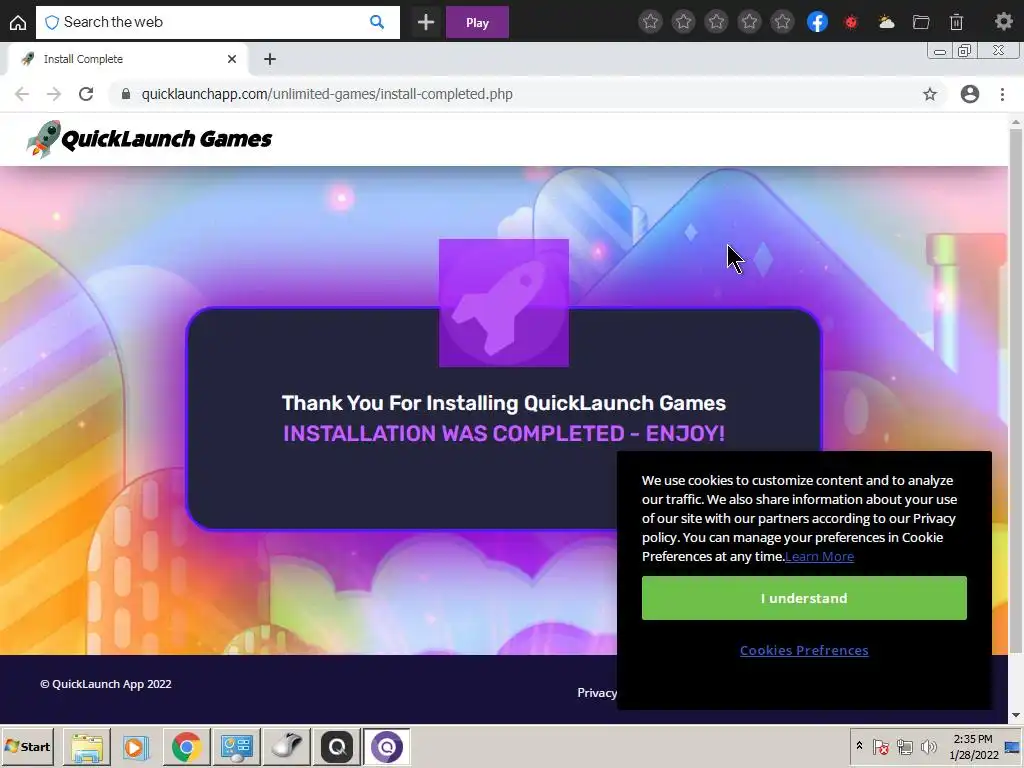Open settings gear icon in top toolbar
Image resolution: width=1024 pixels, height=768 pixels.
coord(1004,22)
